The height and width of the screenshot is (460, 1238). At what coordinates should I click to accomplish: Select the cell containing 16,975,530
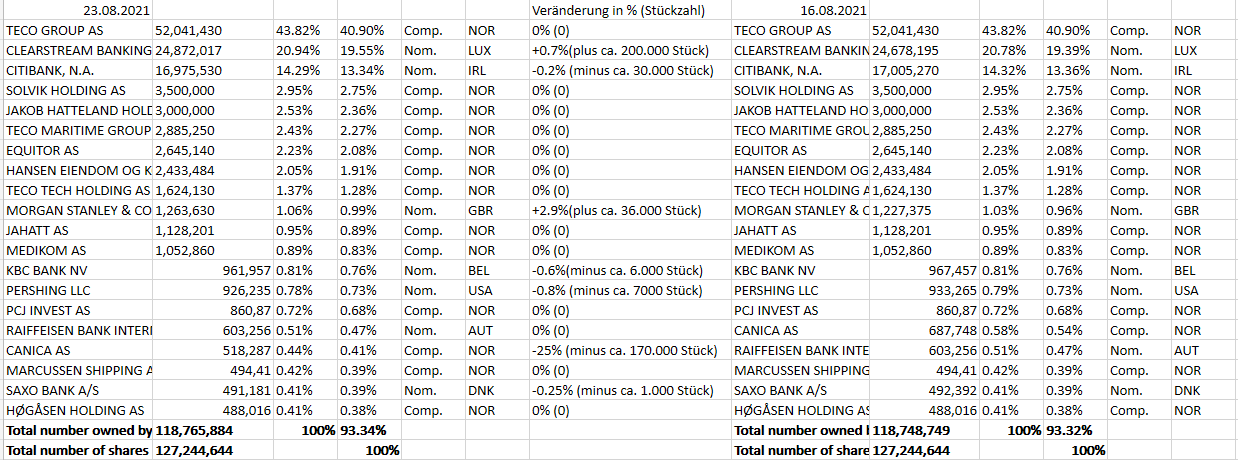(x=188, y=71)
